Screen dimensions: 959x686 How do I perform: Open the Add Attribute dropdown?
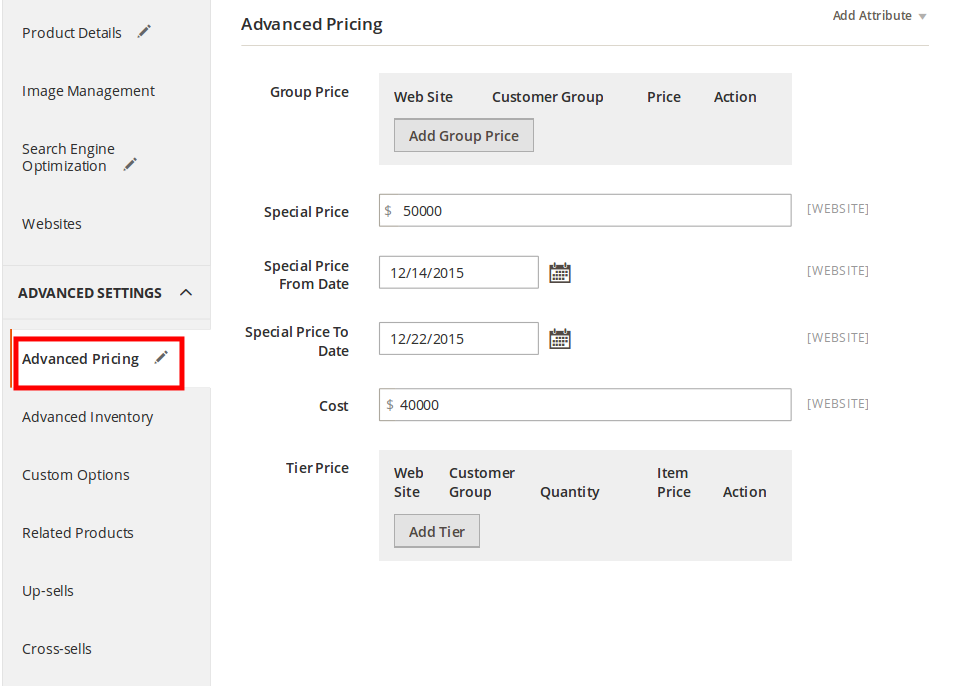(879, 16)
